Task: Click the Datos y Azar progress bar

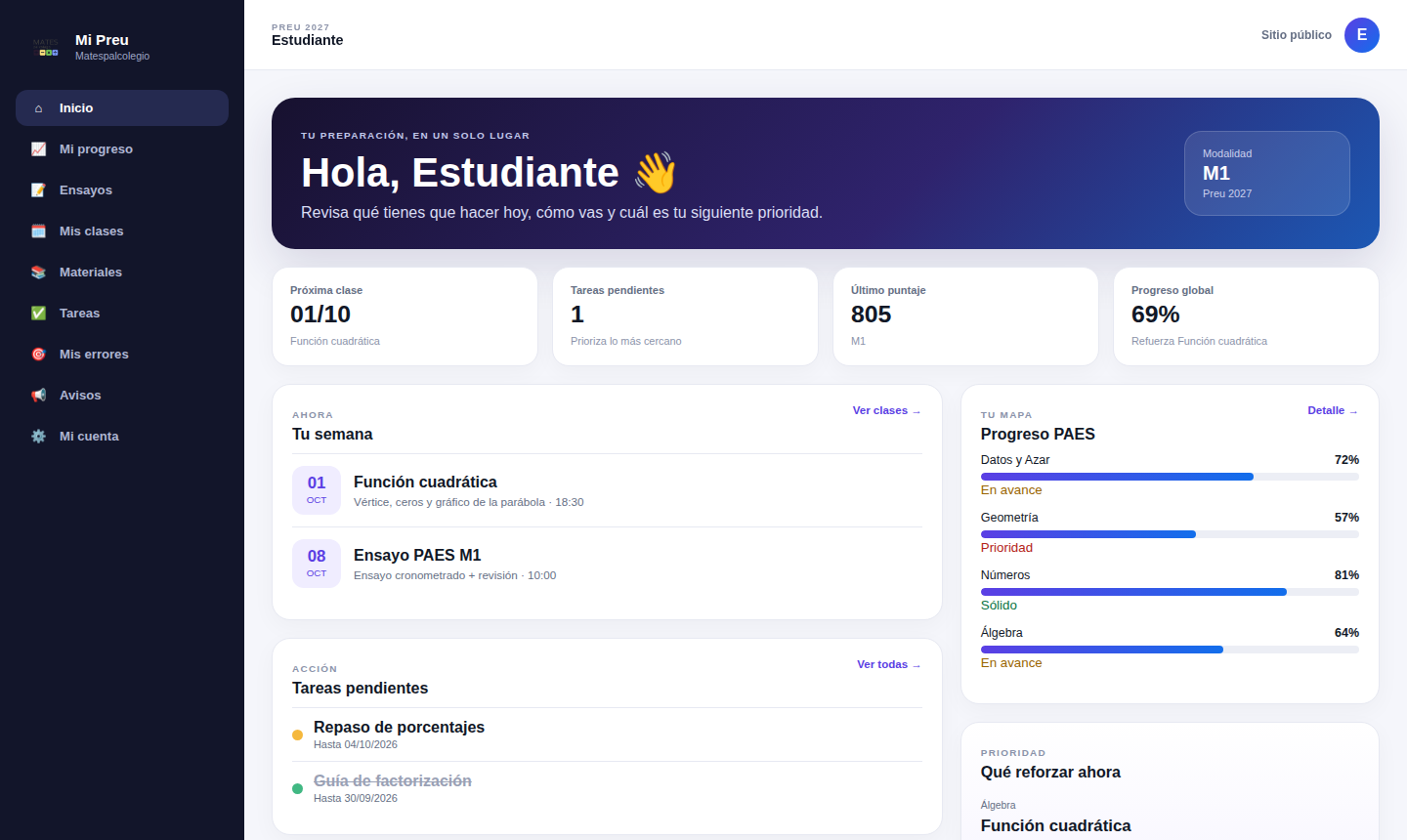Action: click(1170, 477)
